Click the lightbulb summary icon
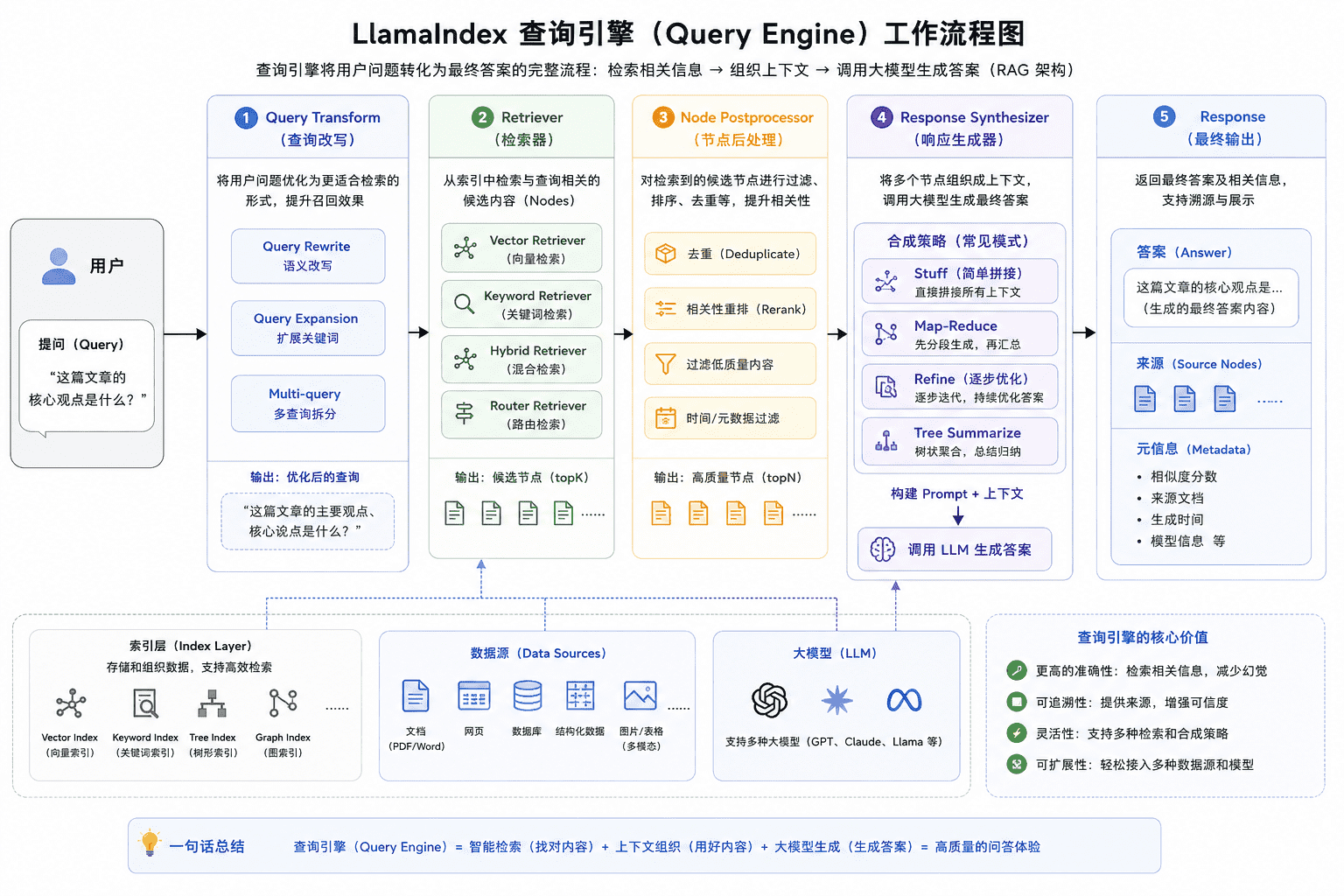 150,843
